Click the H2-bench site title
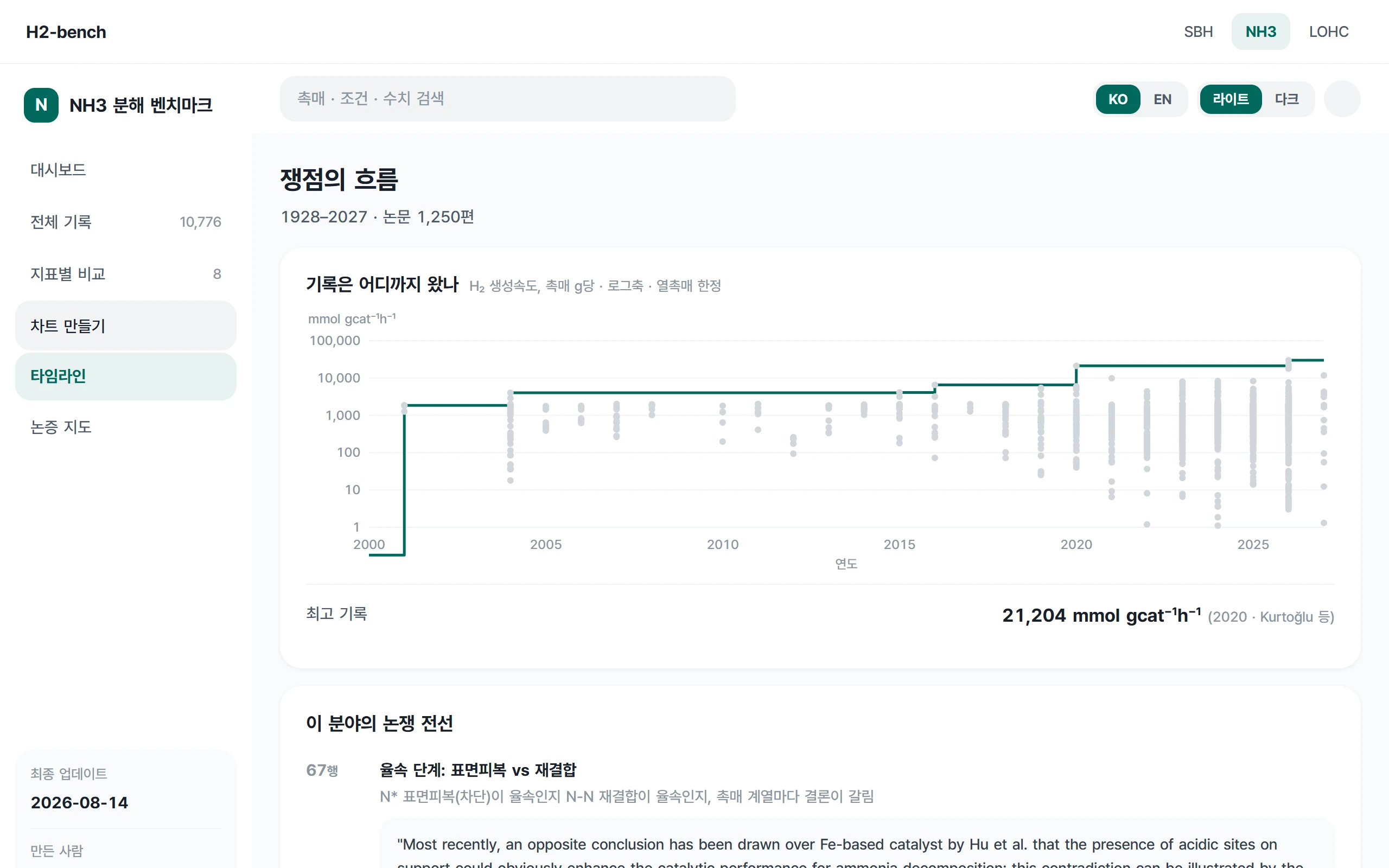This screenshot has width=1389, height=868. pos(66,32)
